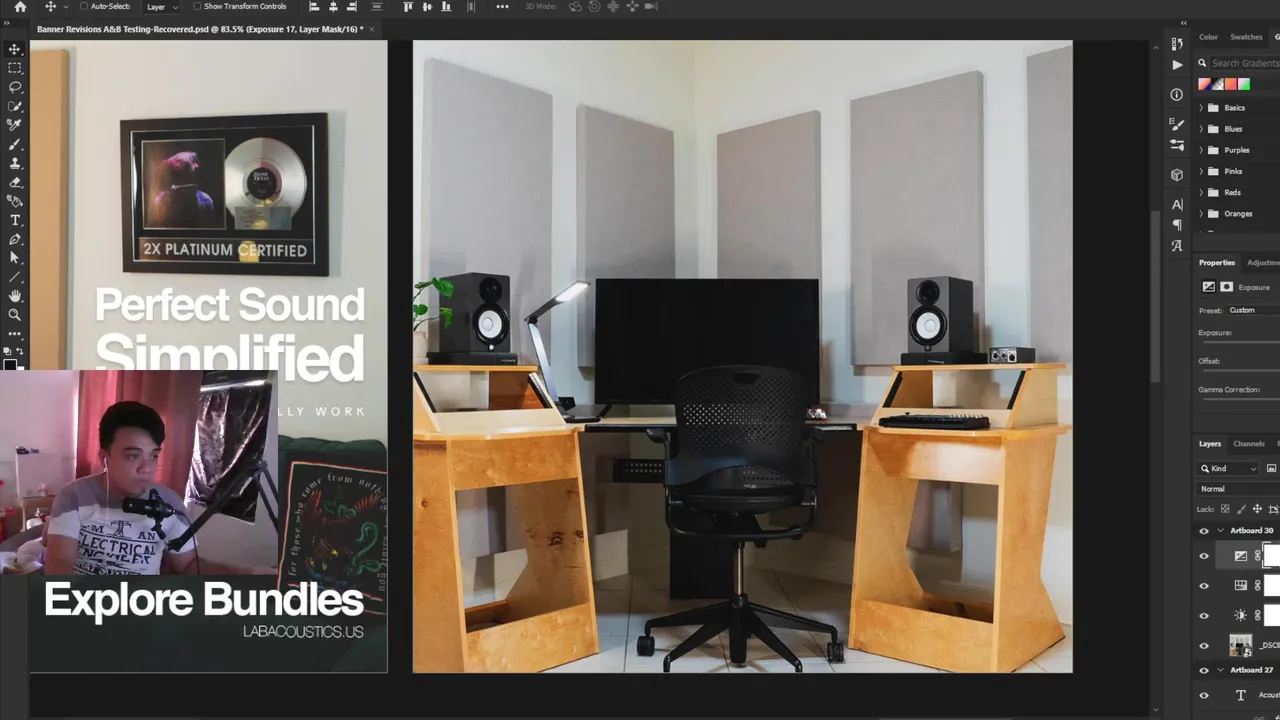The height and width of the screenshot is (720, 1280).
Task: Expand the Pinks gradient folder
Action: point(1201,171)
